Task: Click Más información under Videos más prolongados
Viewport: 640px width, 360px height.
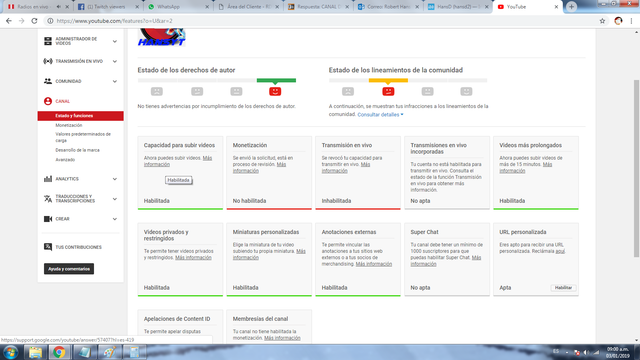Action: click(x=526, y=168)
